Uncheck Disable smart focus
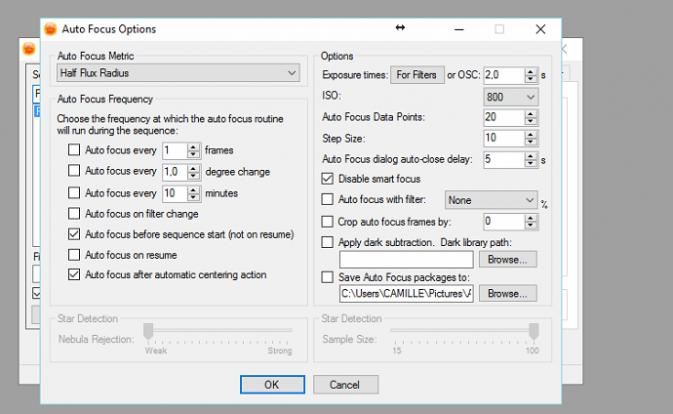 tap(327, 178)
